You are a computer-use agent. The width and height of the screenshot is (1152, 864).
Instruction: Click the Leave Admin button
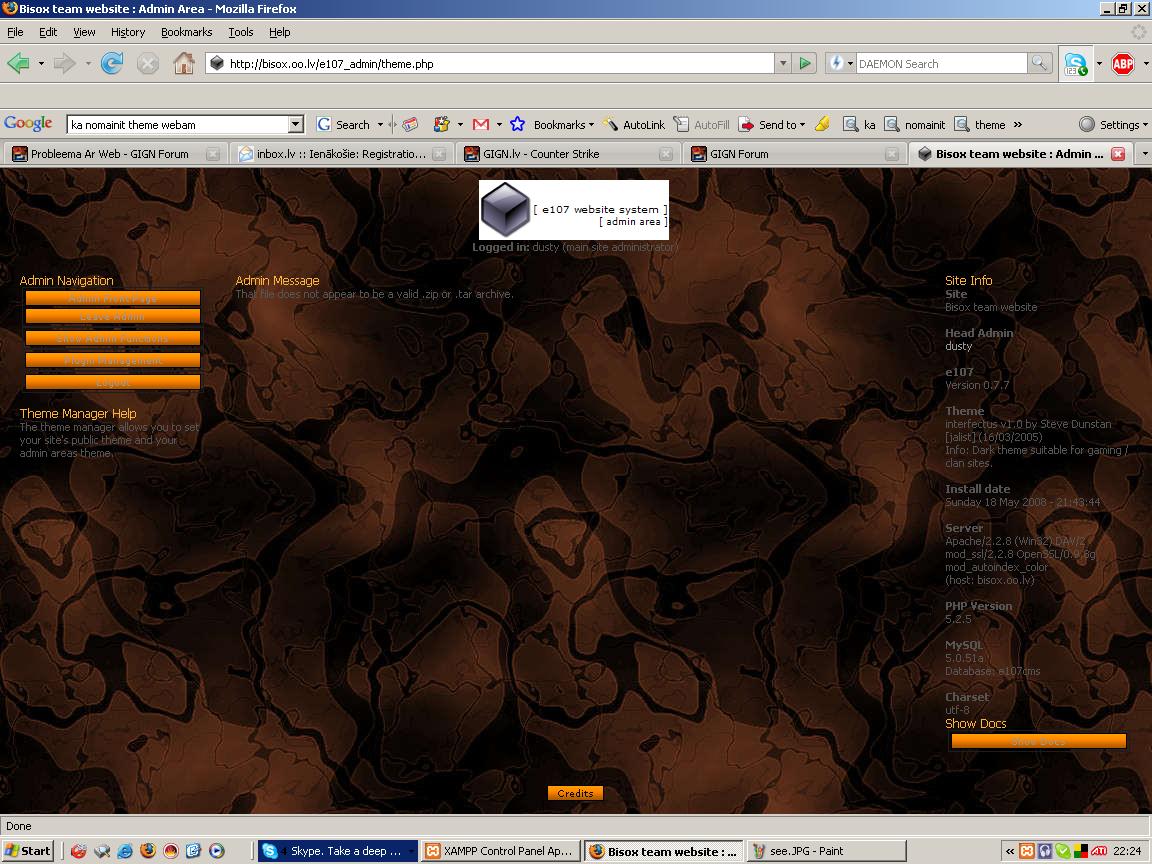(113, 317)
